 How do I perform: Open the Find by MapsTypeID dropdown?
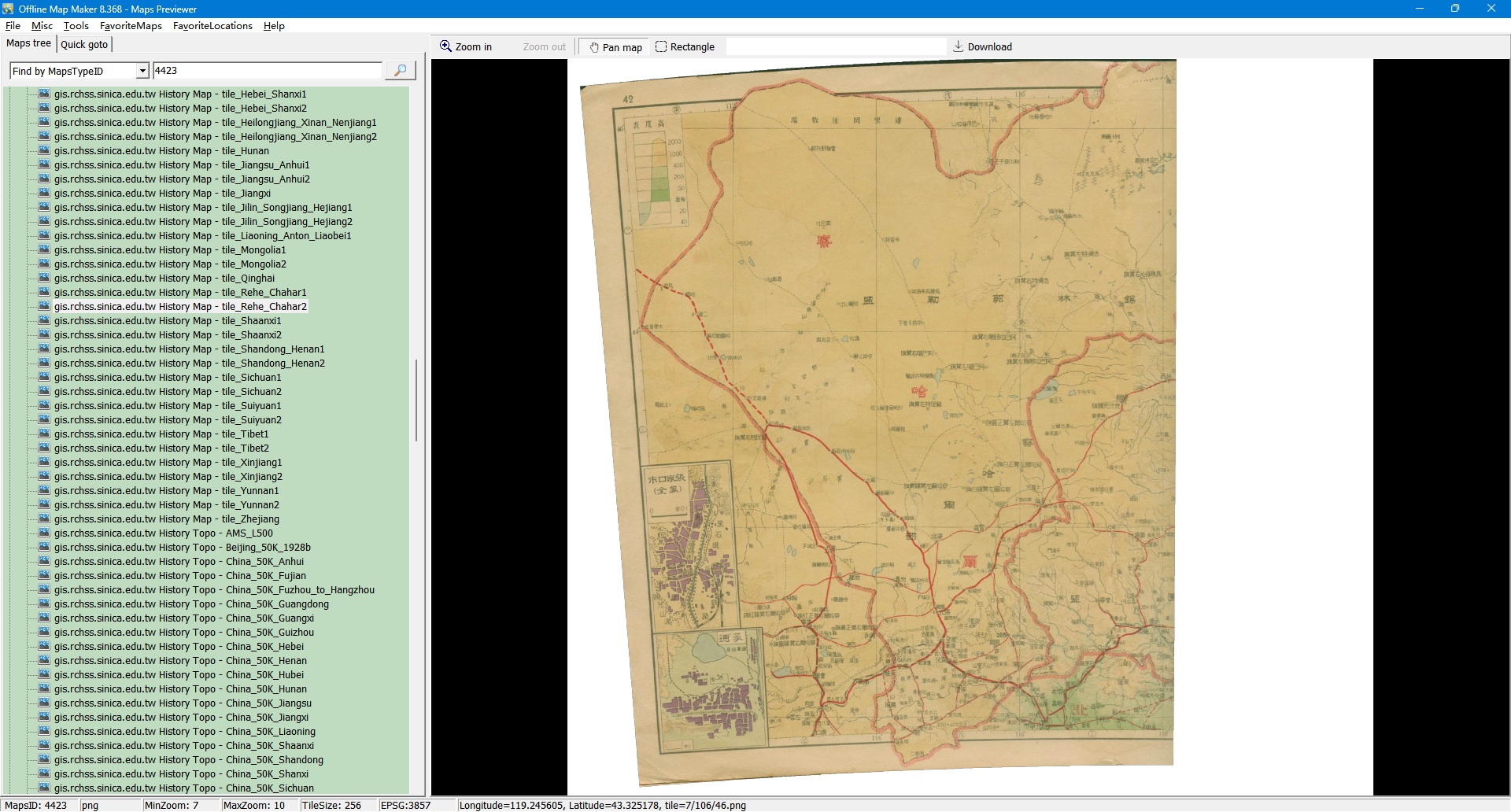[142, 71]
